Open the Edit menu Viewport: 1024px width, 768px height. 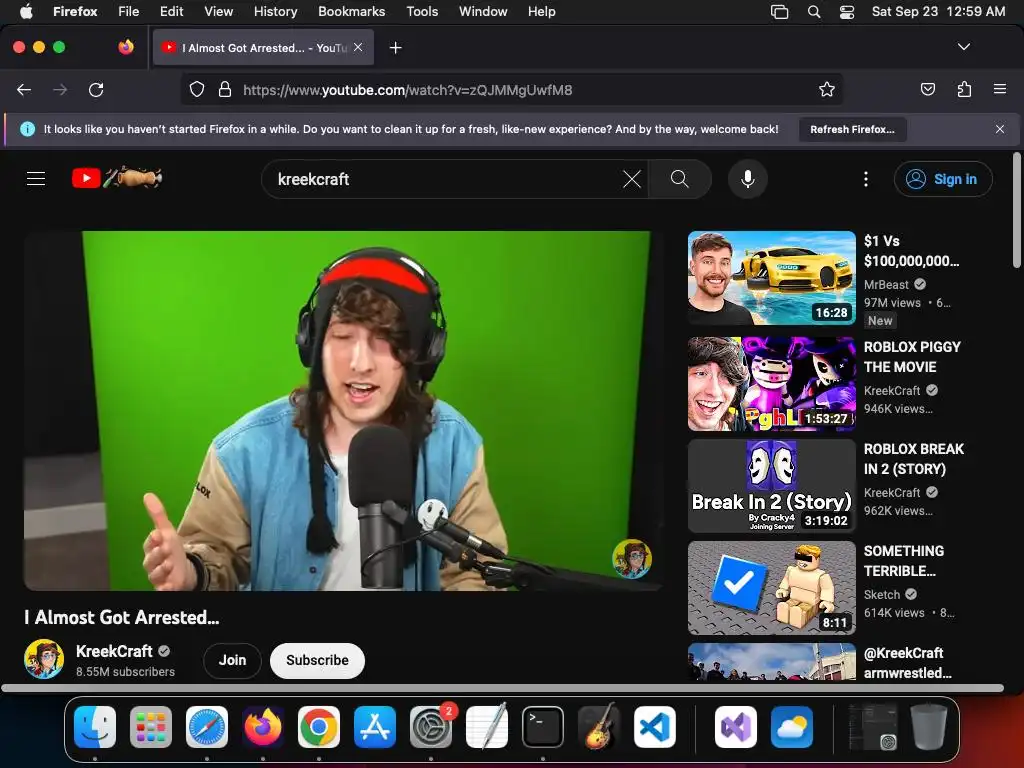[171, 11]
